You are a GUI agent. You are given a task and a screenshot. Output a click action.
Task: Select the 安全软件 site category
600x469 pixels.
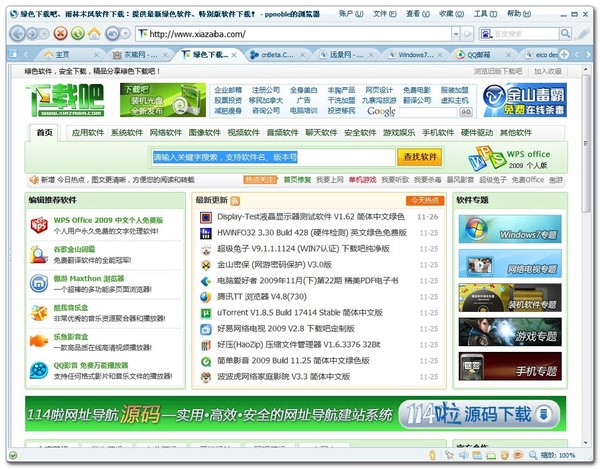click(360, 133)
